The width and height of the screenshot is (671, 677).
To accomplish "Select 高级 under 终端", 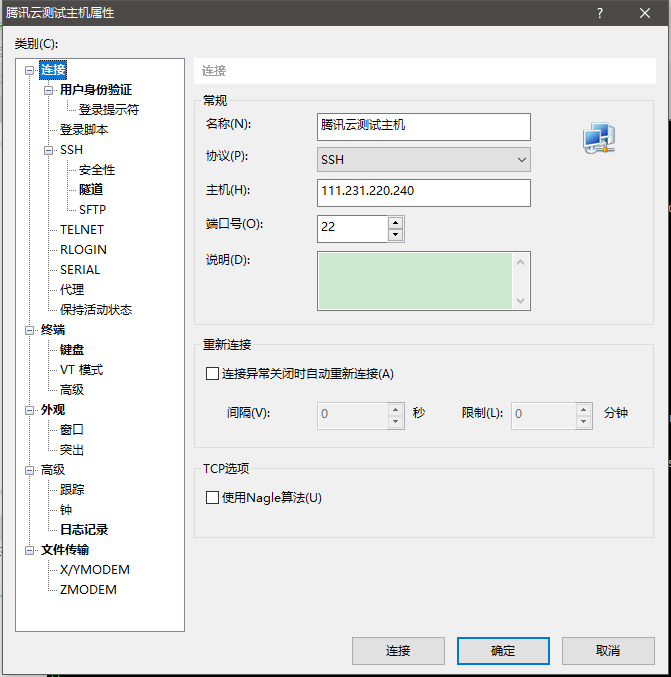I will tap(72, 390).
